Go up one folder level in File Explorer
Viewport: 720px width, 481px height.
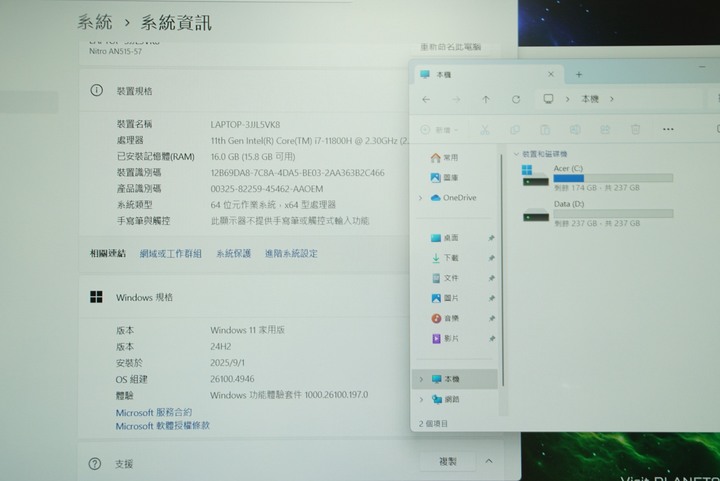pos(486,99)
